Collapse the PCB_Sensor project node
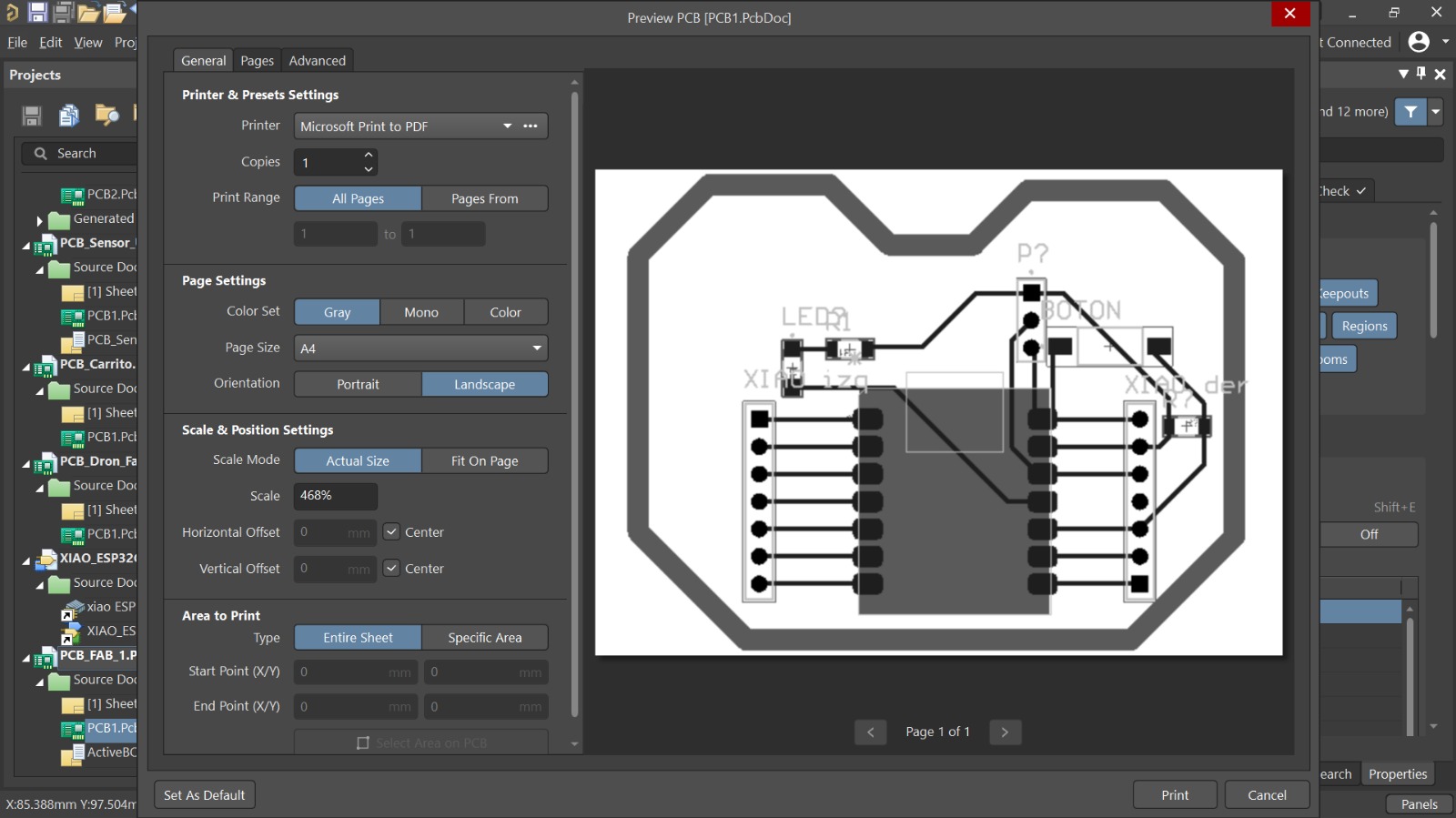This screenshot has height=818, width=1456. tap(25, 245)
